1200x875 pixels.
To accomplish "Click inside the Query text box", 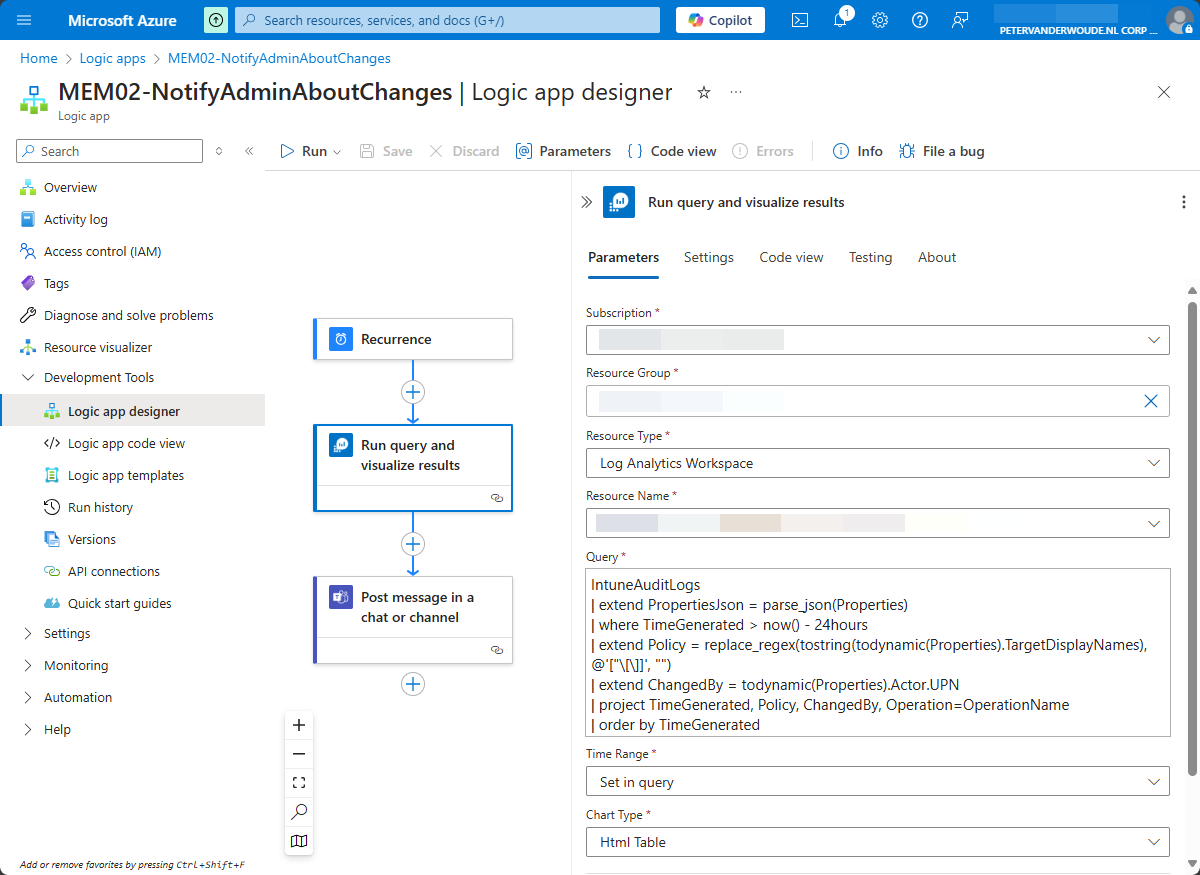I will click(x=877, y=652).
